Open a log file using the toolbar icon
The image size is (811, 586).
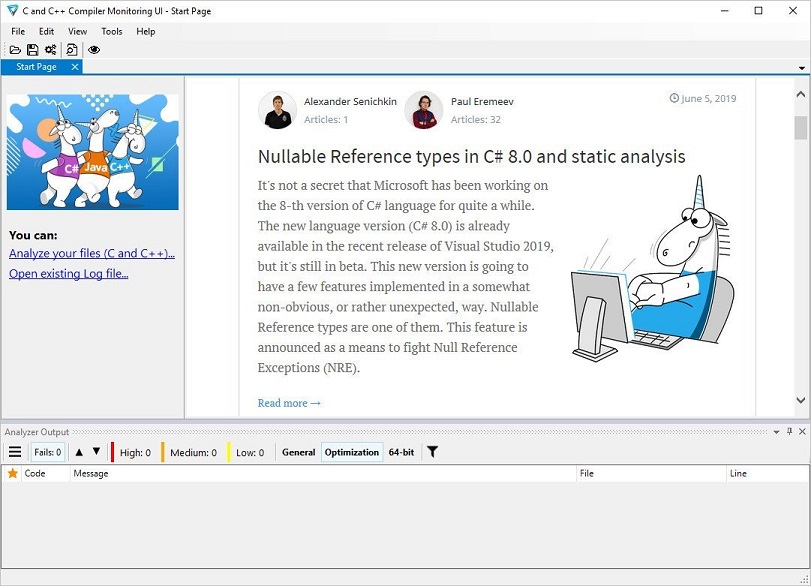click(16, 48)
